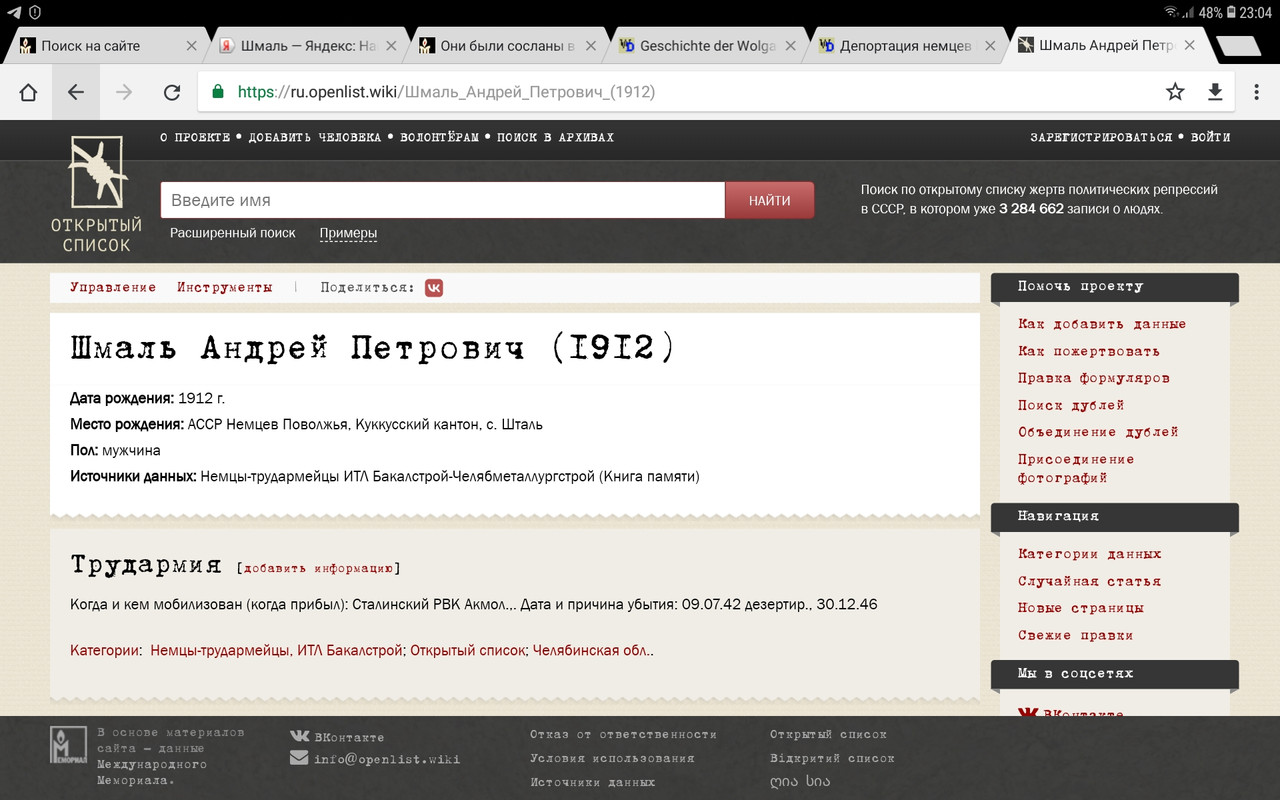Click the '[добавить информацию]' link
Image resolution: width=1280 pixels, height=800 pixels.
[318, 568]
